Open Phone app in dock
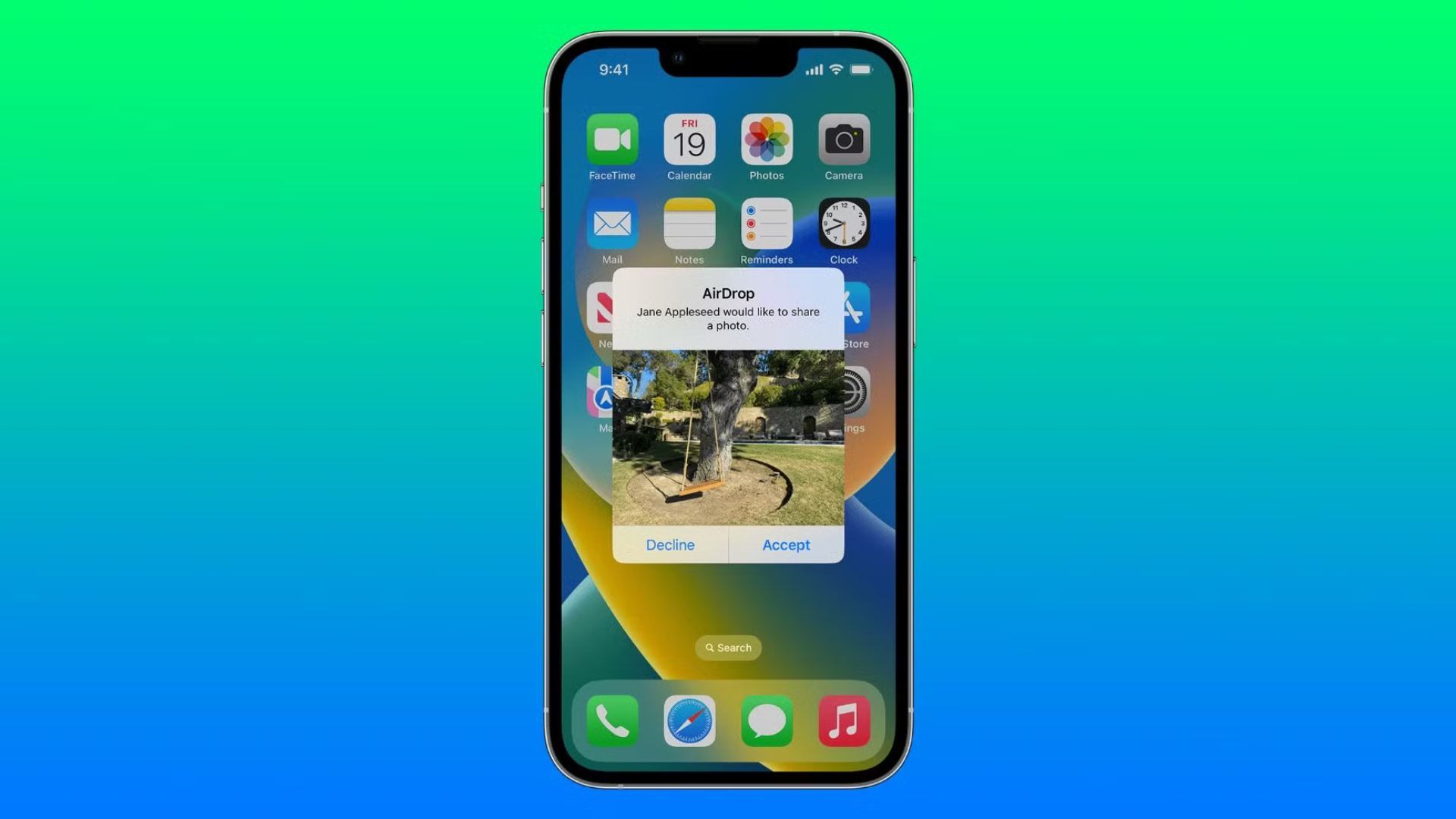Viewport: 1456px width, 819px height. (612, 721)
